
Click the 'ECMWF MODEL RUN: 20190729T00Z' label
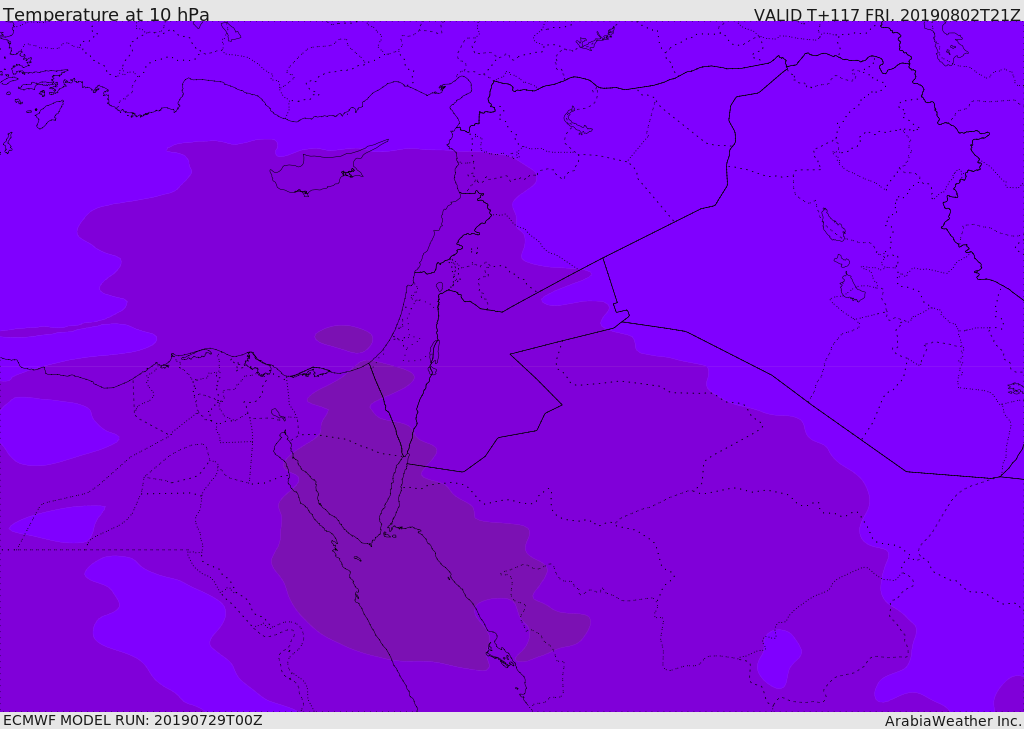coord(133,720)
